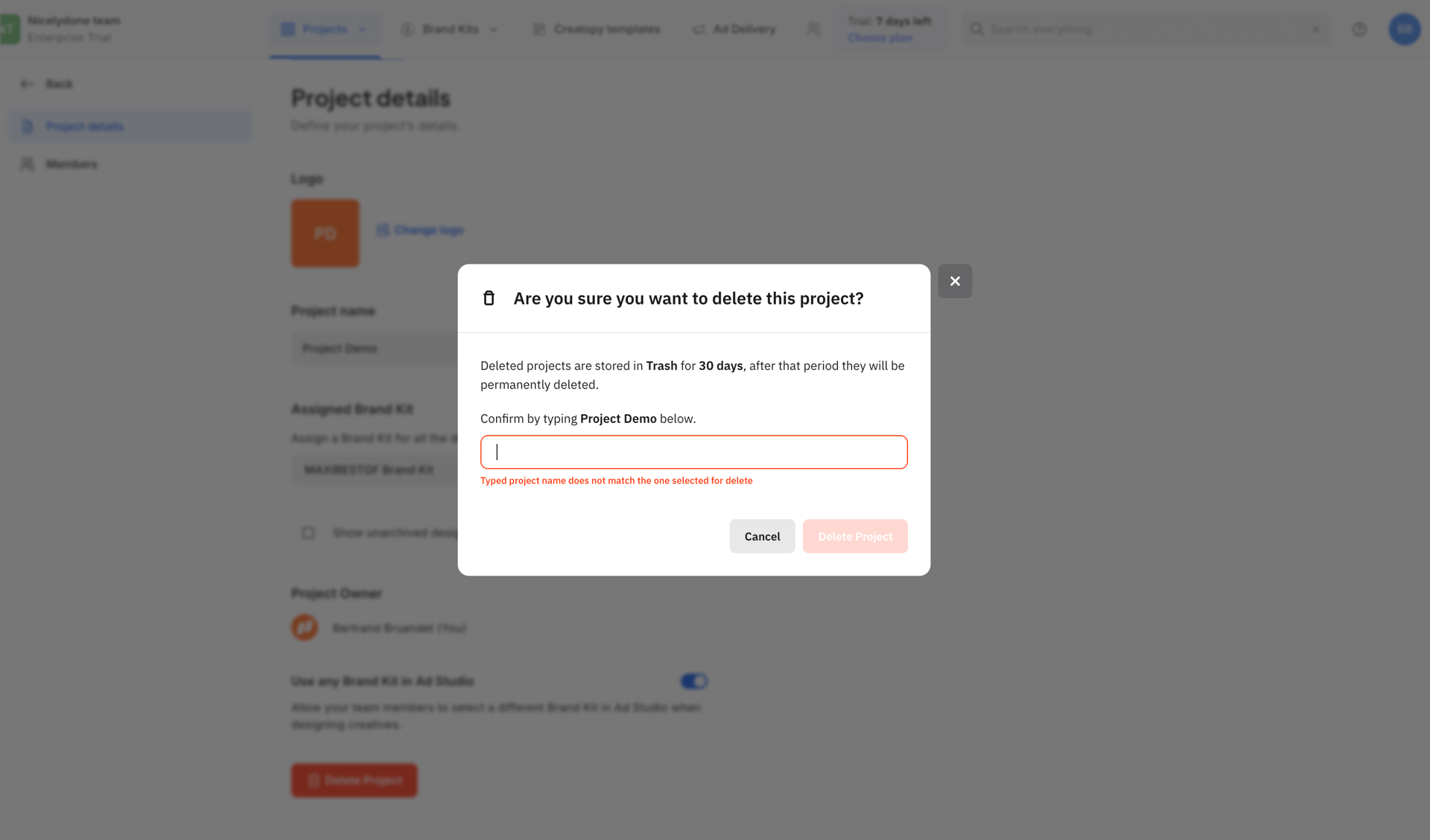Screen dimensions: 1430x840
Task: Click the project name confirmation field
Action: [x=693, y=452]
